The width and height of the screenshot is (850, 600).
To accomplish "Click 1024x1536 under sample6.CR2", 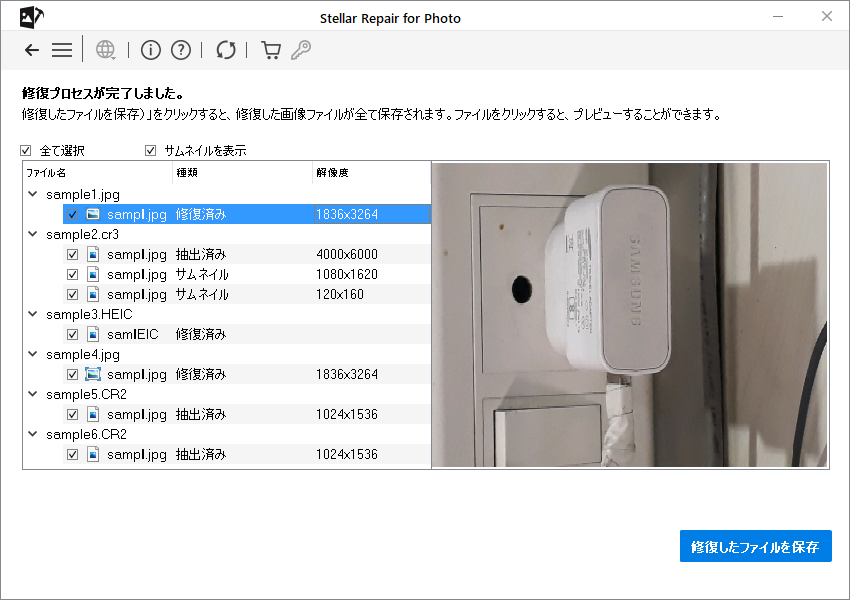I will click(347, 454).
